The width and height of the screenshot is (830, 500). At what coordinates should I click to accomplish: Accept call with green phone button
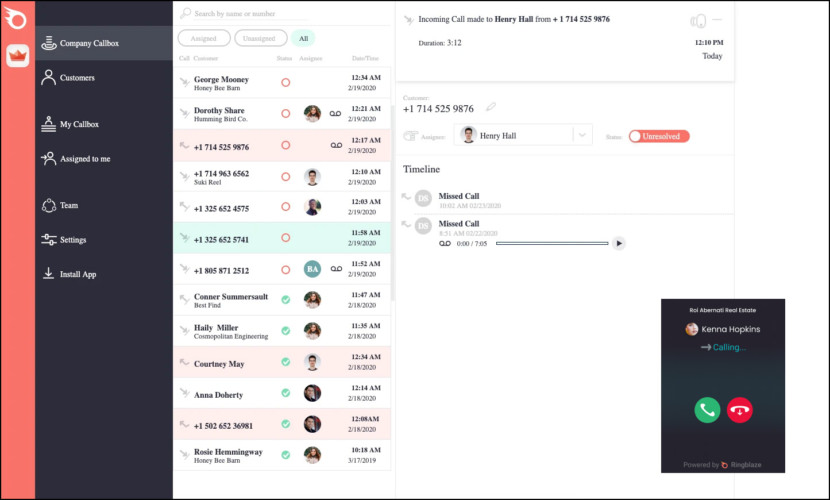coord(707,410)
